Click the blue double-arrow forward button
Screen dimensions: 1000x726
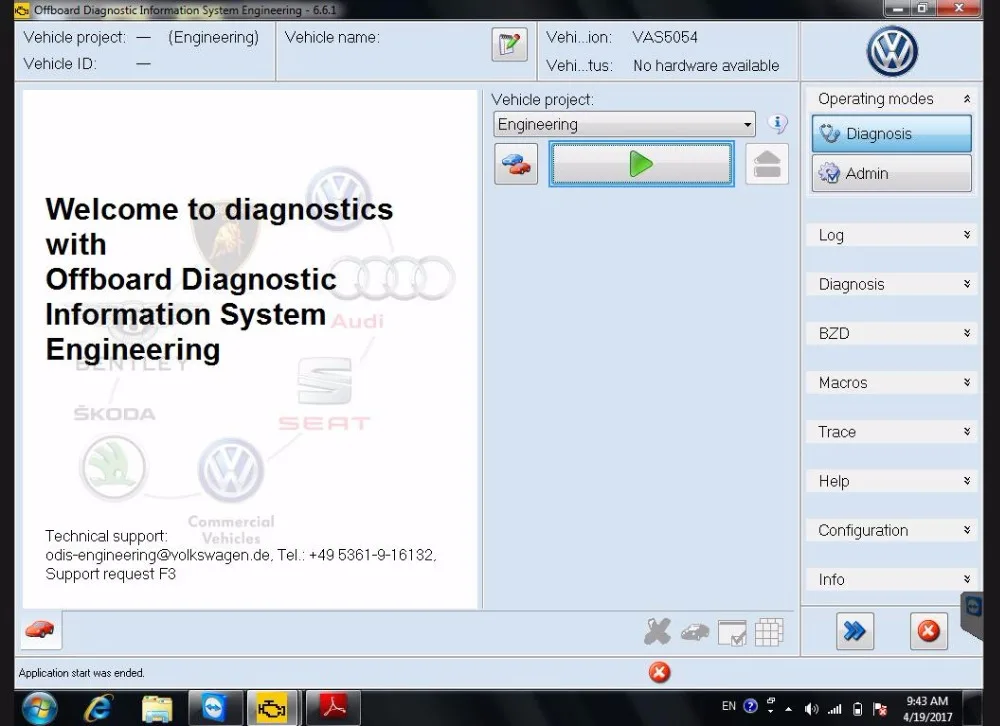point(855,631)
